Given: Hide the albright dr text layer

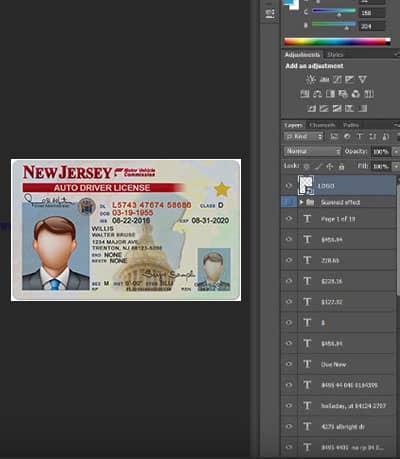Looking at the screenshot, I should pos(289,426).
